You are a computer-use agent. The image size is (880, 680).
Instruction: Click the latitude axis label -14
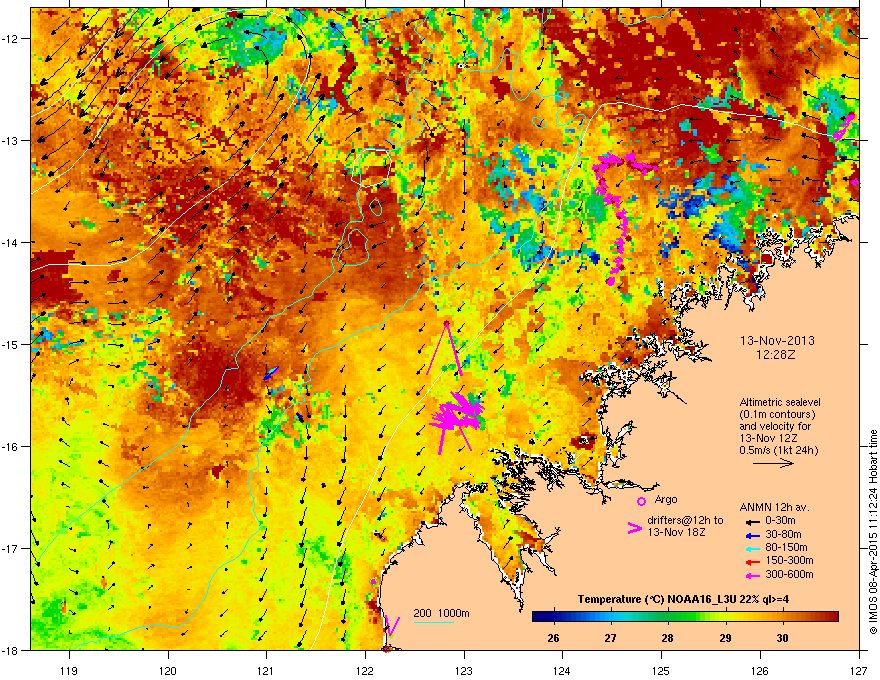point(10,242)
